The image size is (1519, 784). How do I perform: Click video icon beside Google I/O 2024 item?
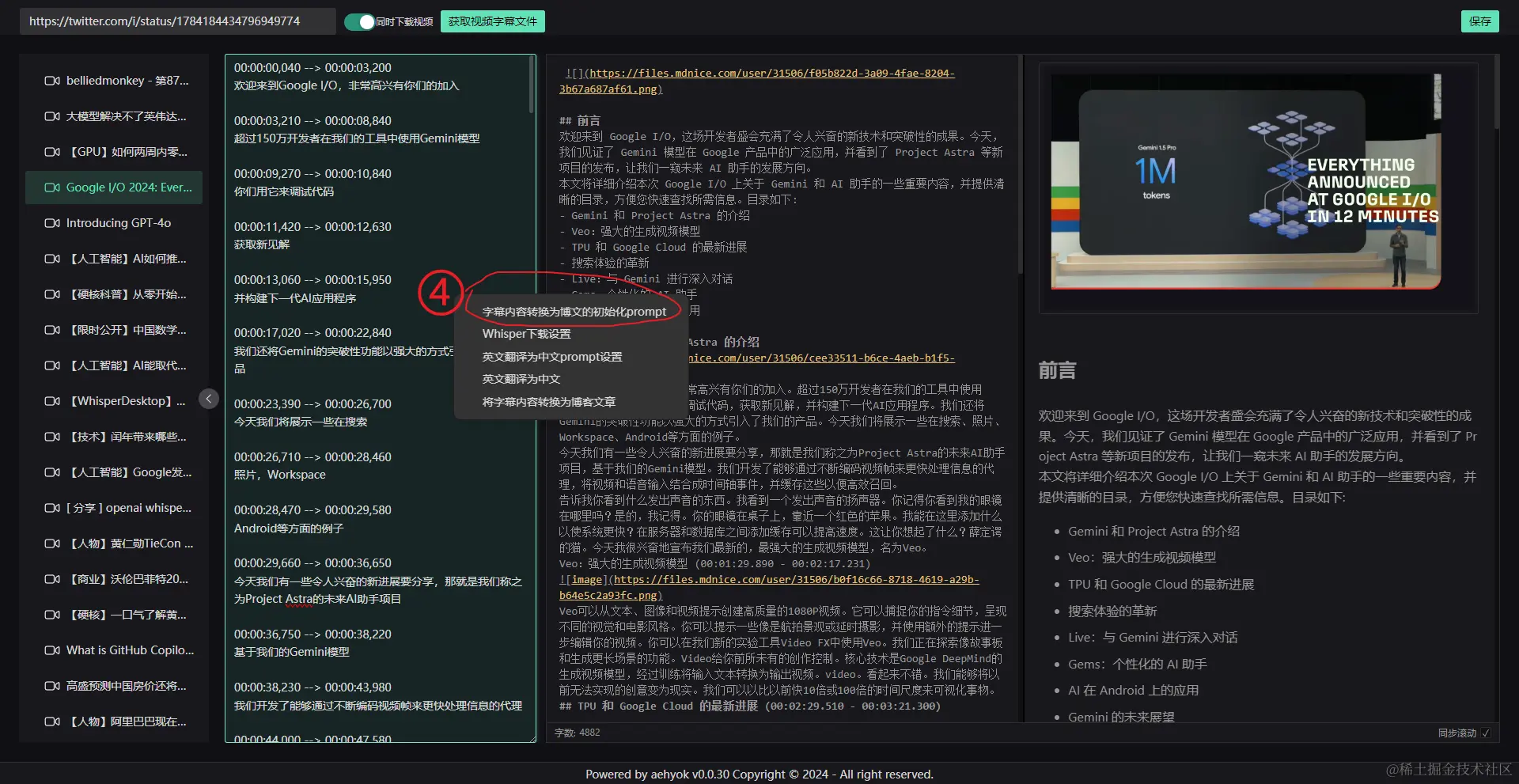point(52,187)
